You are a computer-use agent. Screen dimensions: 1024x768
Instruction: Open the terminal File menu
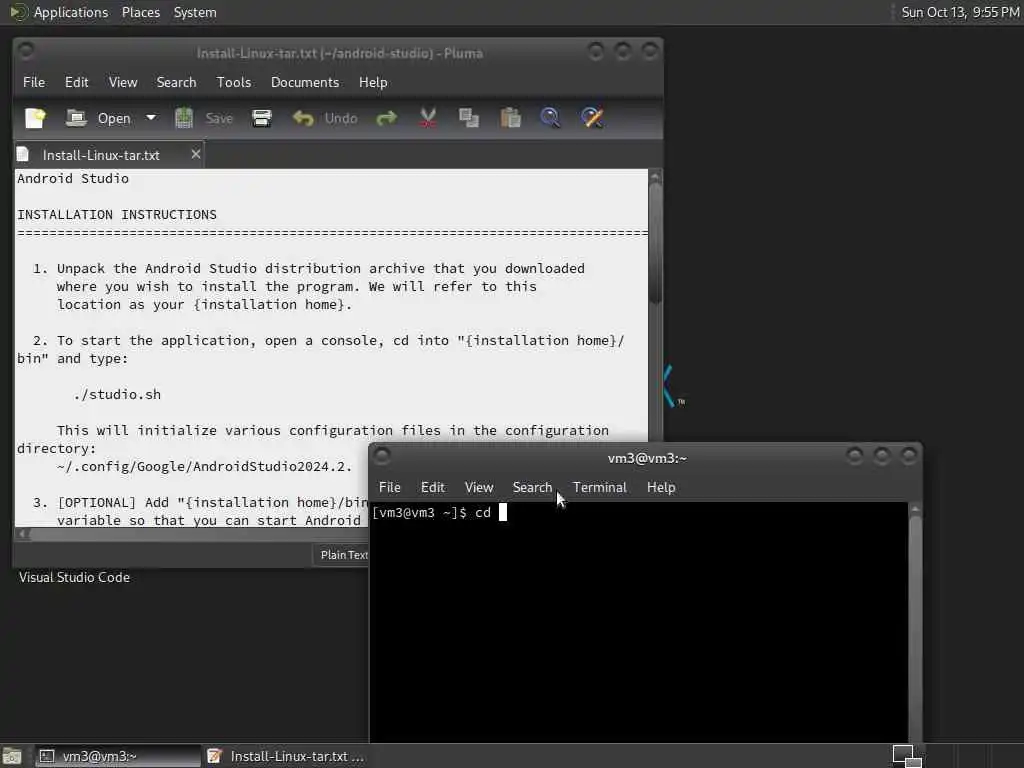(x=390, y=487)
